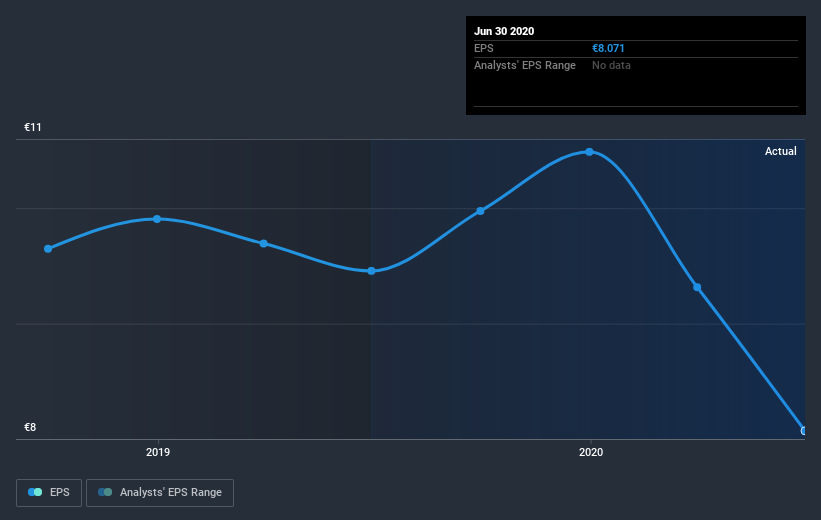The width and height of the screenshot is (821, 520).
Task: Click the Analysts' EPS Range color icon
Action: coord(105,492)
